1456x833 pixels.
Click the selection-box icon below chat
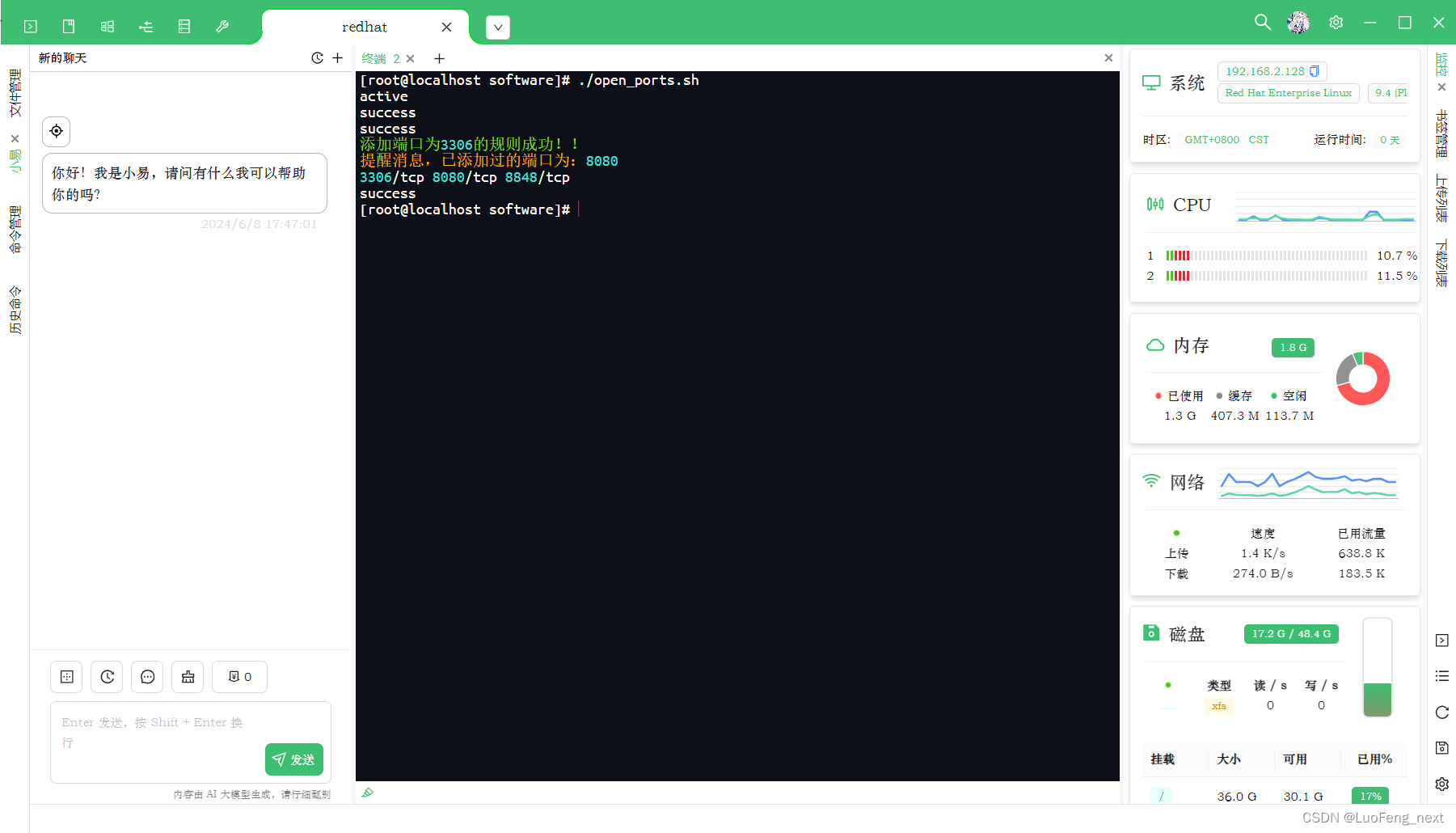66,677
